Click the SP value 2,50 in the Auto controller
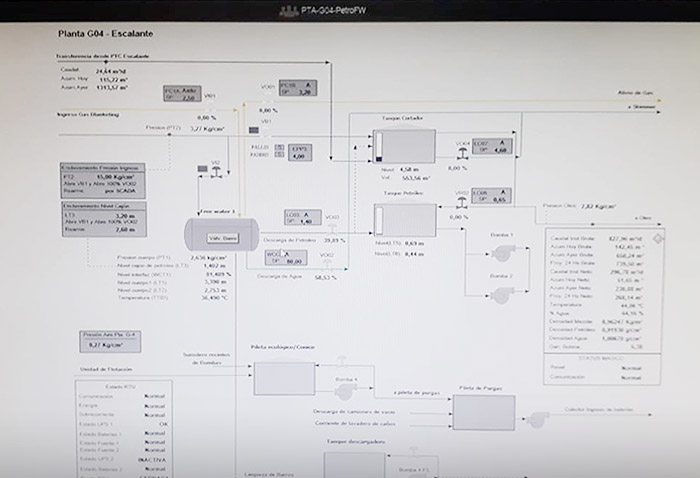This screenshot has width=700, height=478. [x=188, y=97]
